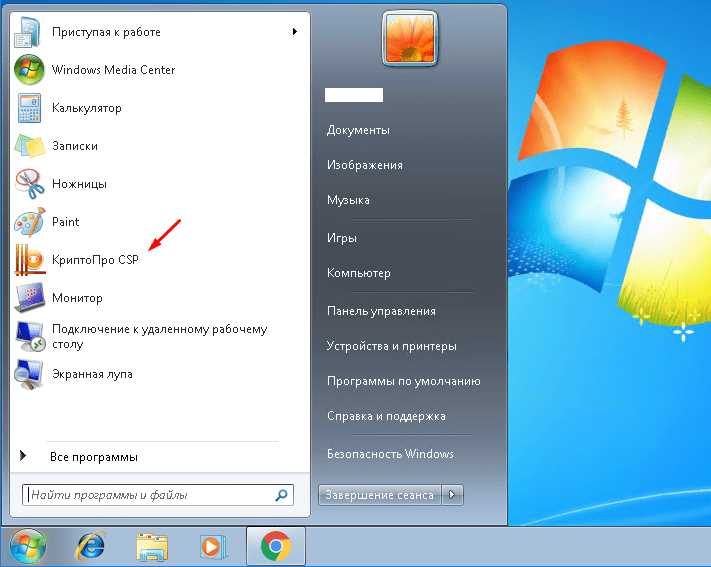The height and width of the screenshot is (567, 711).
Task: Switch to Google Chrome on taskbar
Action: pos(276,546)
